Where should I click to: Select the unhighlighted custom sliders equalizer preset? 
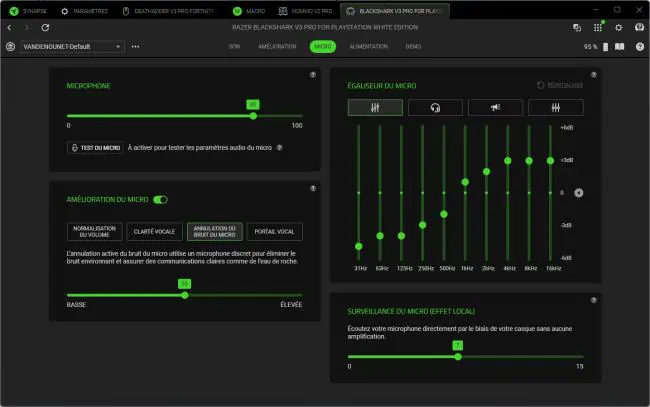point(556,108)
